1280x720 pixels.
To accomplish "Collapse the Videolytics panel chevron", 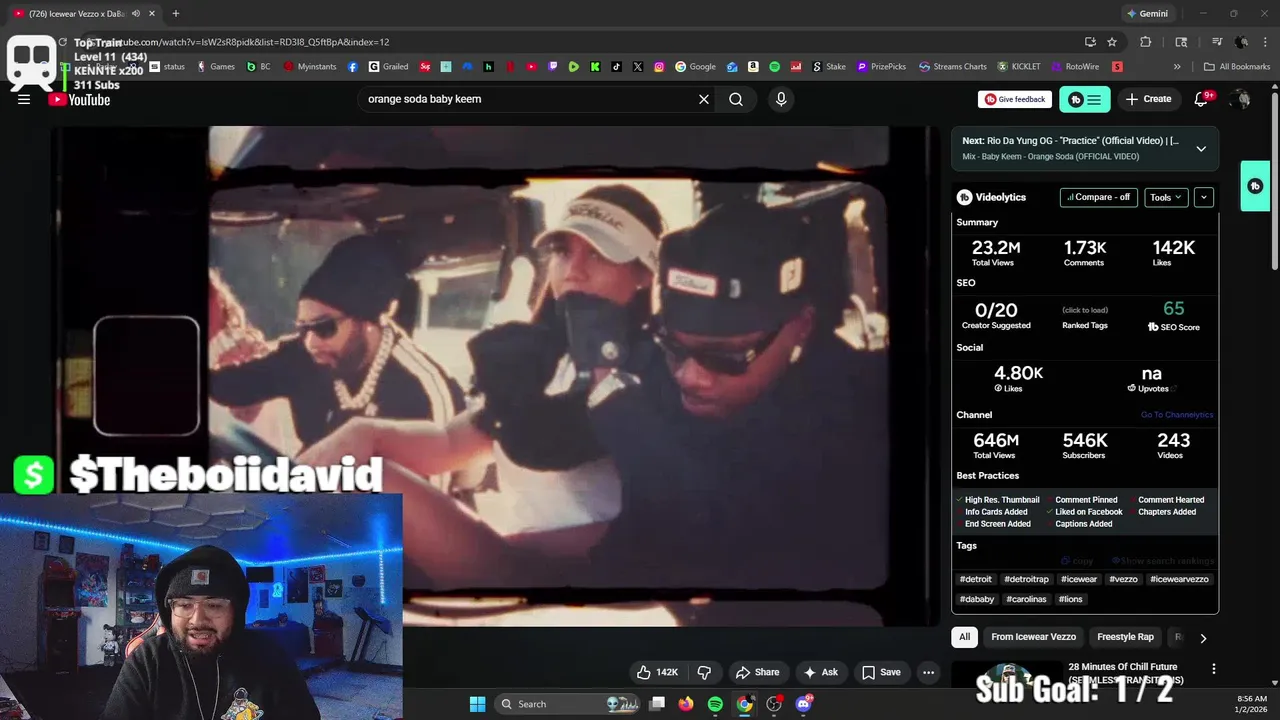I will coord(1204,197).
